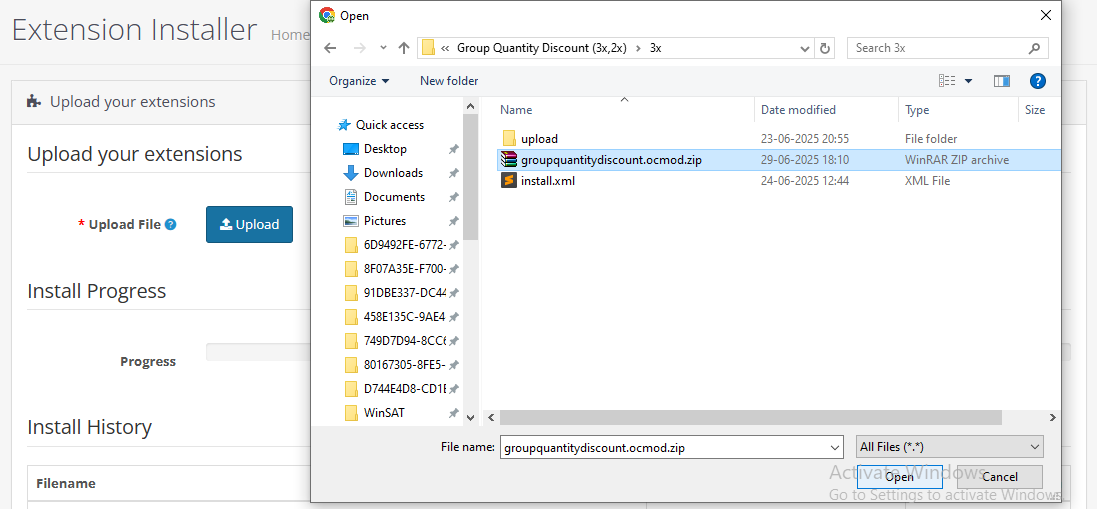This screenshot has width=1097, height=509.
Task: Click puzzle icon beside Upload your extensions
Action: (x=34, y=102)
